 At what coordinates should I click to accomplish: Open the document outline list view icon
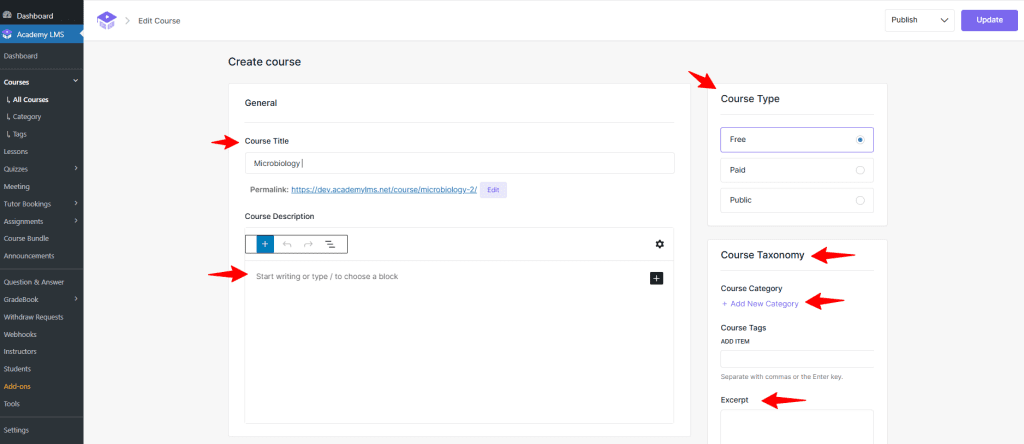coord(330,243)
